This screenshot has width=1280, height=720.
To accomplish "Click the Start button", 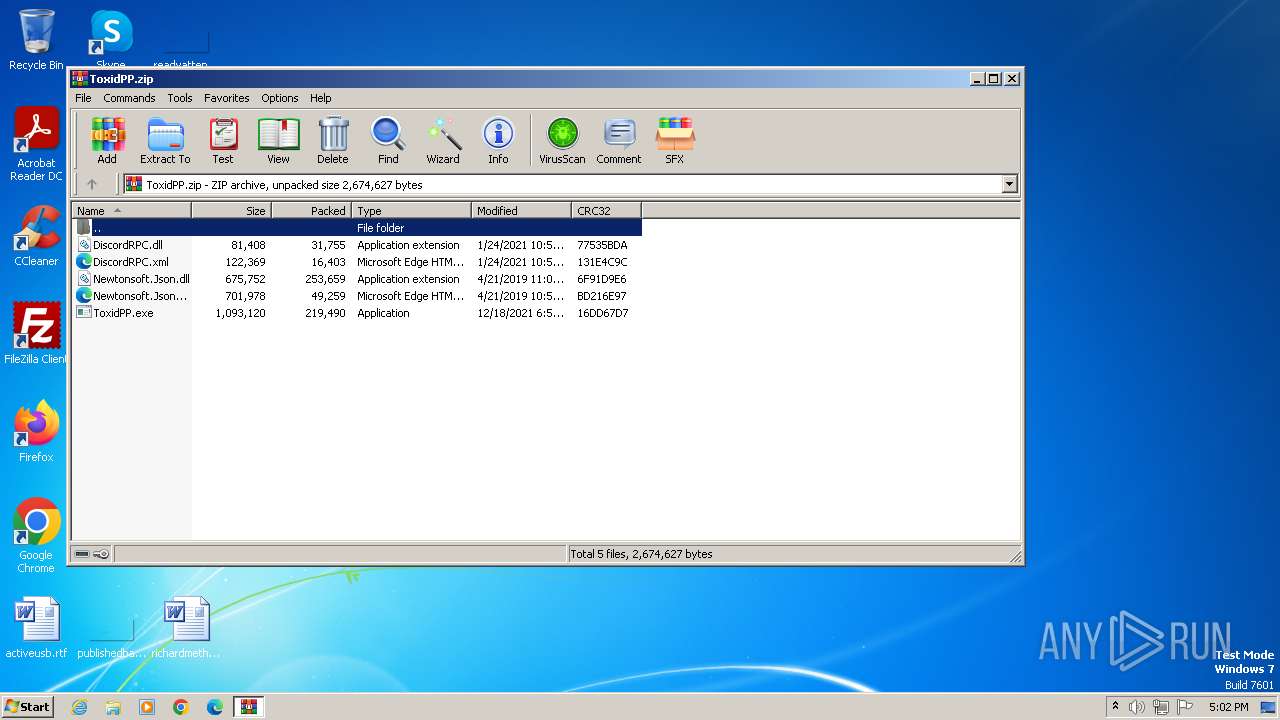I will (x=28, y=706).
